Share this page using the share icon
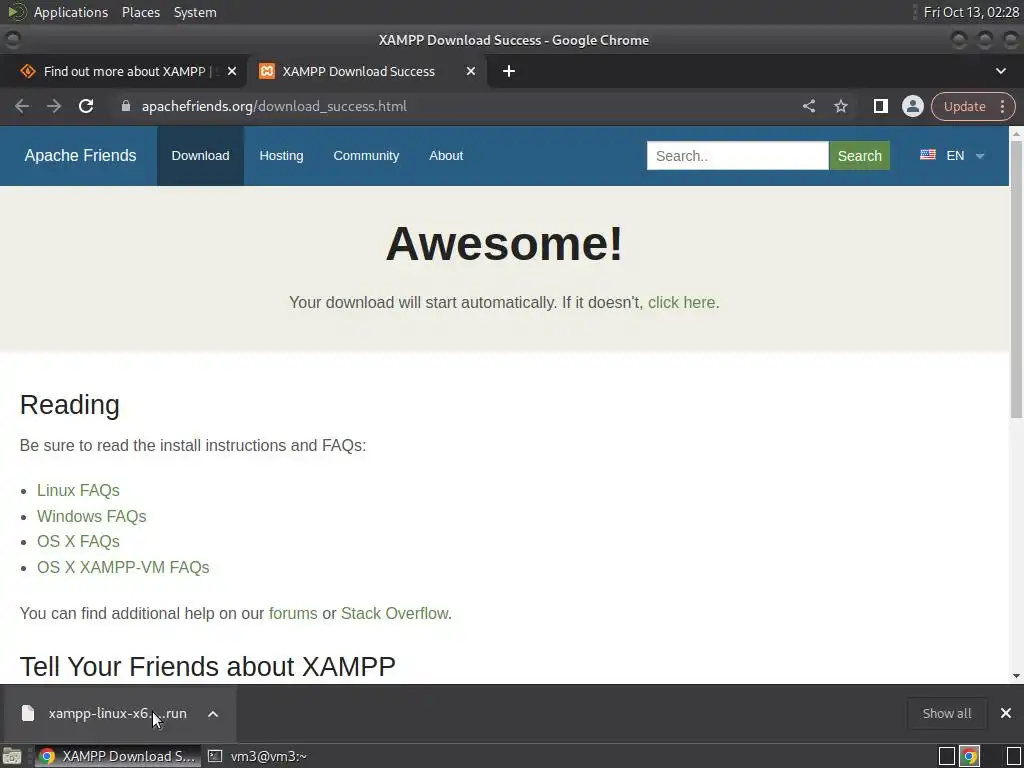The height and width of the screenshot is (768, 1024). (x=808, y=106)
